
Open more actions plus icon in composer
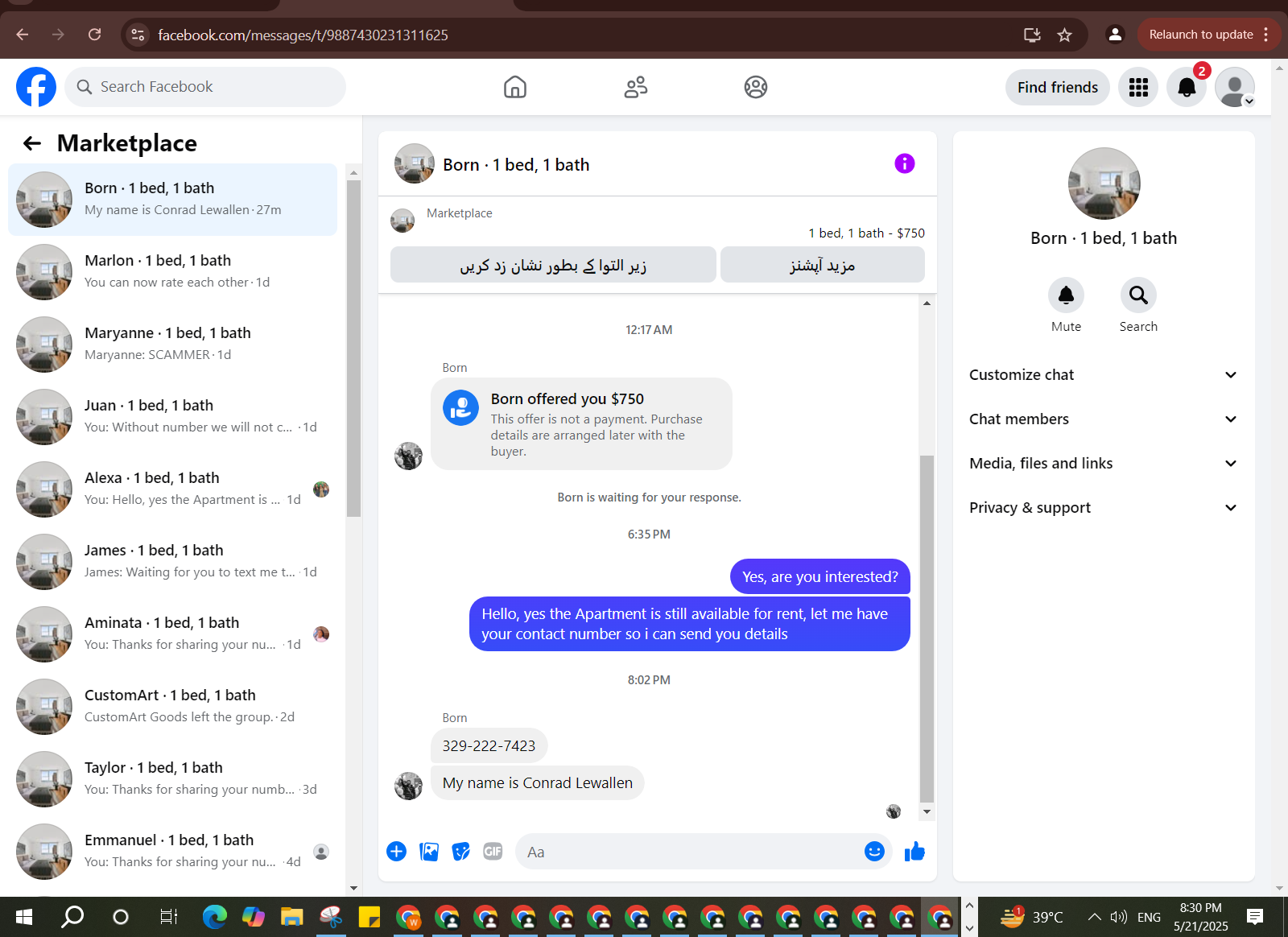tap(397, 851)
